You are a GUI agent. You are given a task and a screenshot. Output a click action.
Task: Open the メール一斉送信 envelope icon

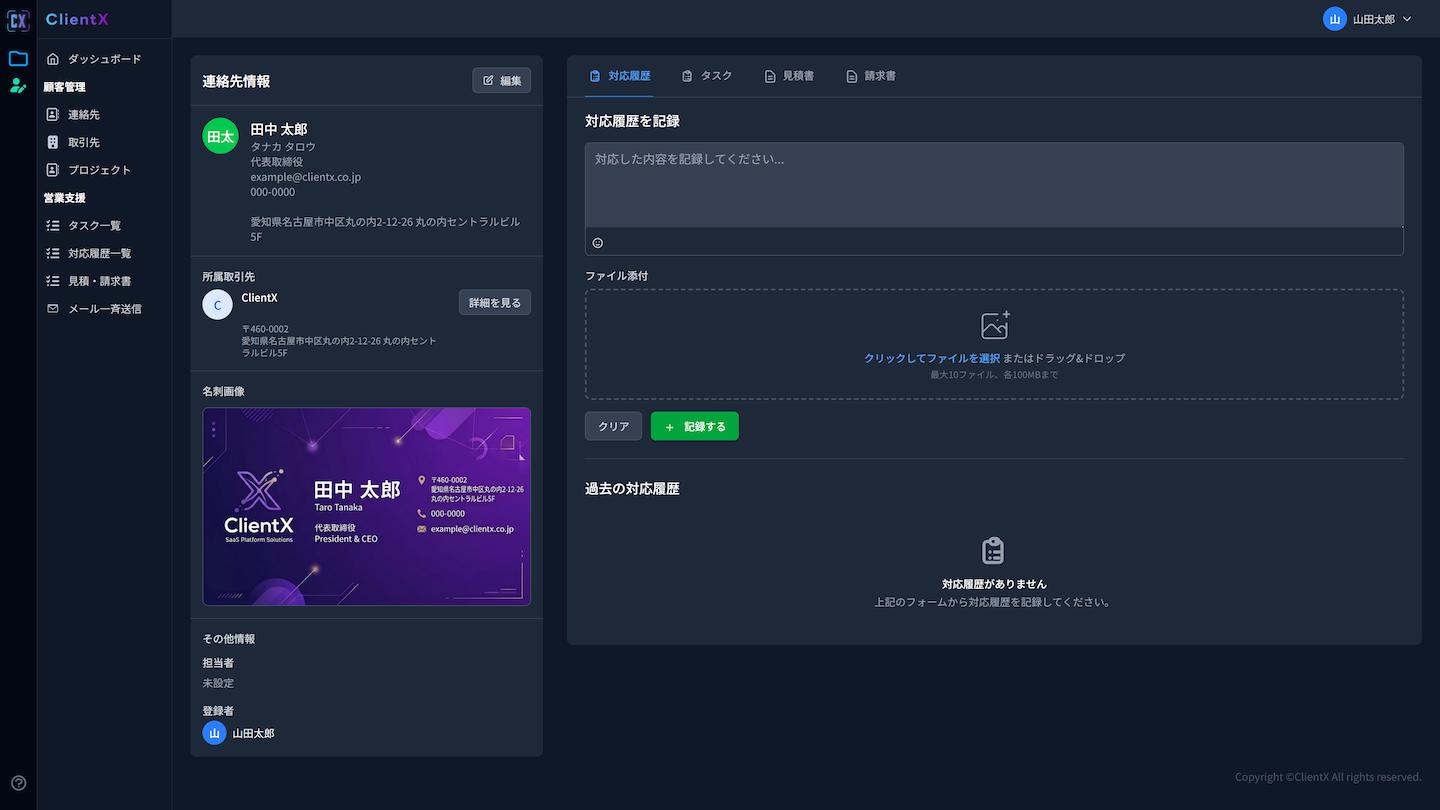click(x=51, y=308)
